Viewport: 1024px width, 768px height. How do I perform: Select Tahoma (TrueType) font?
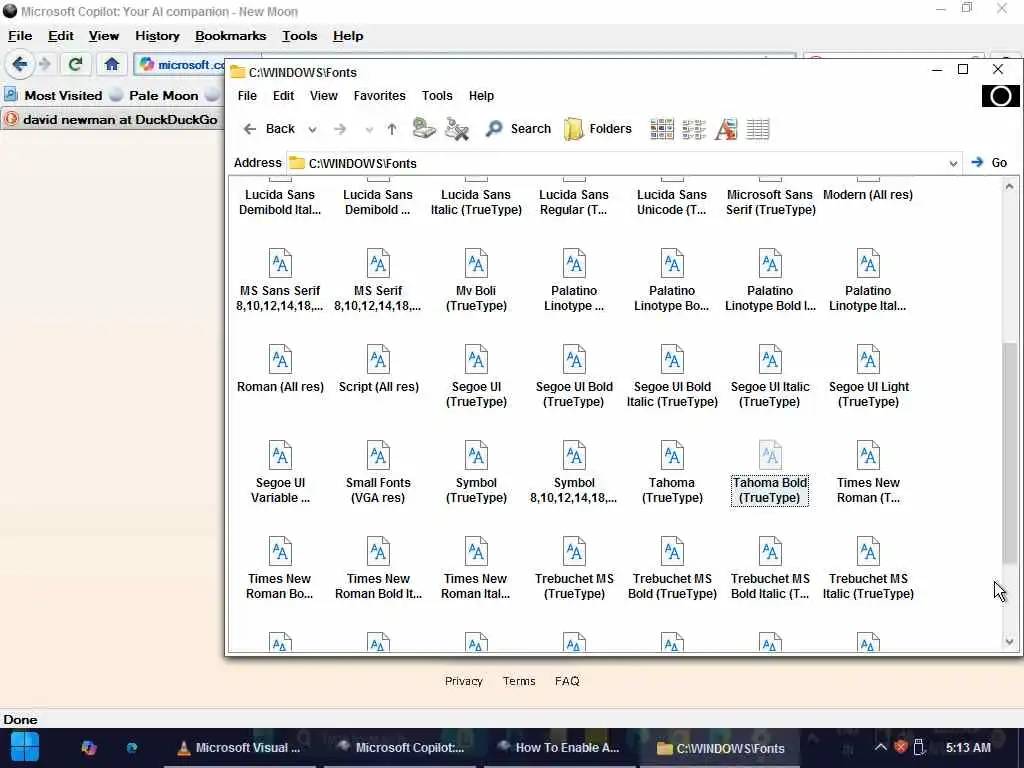[x=672, y=472]
